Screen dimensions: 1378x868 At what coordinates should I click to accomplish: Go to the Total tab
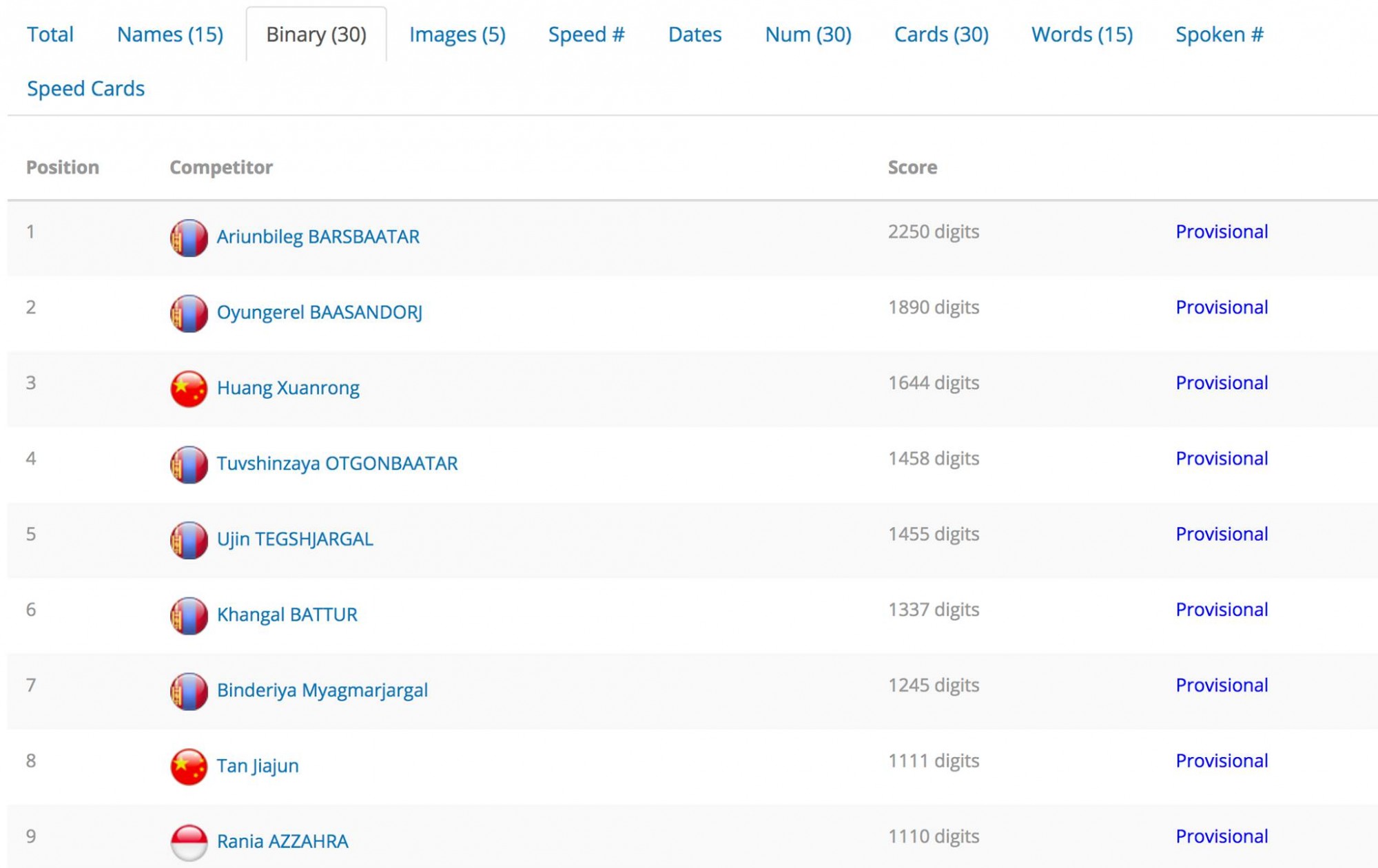click(x=50, y=34)
